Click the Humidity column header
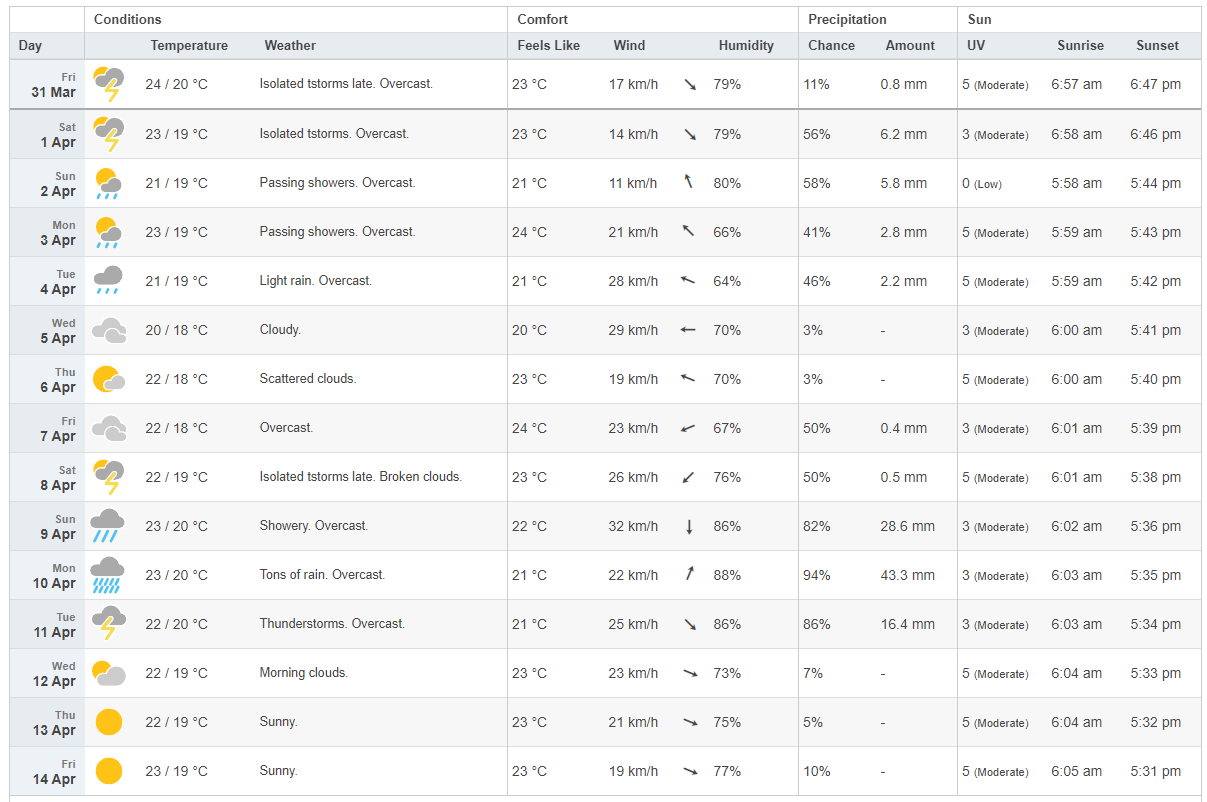1207x802 pixels. tap(746, 46)
